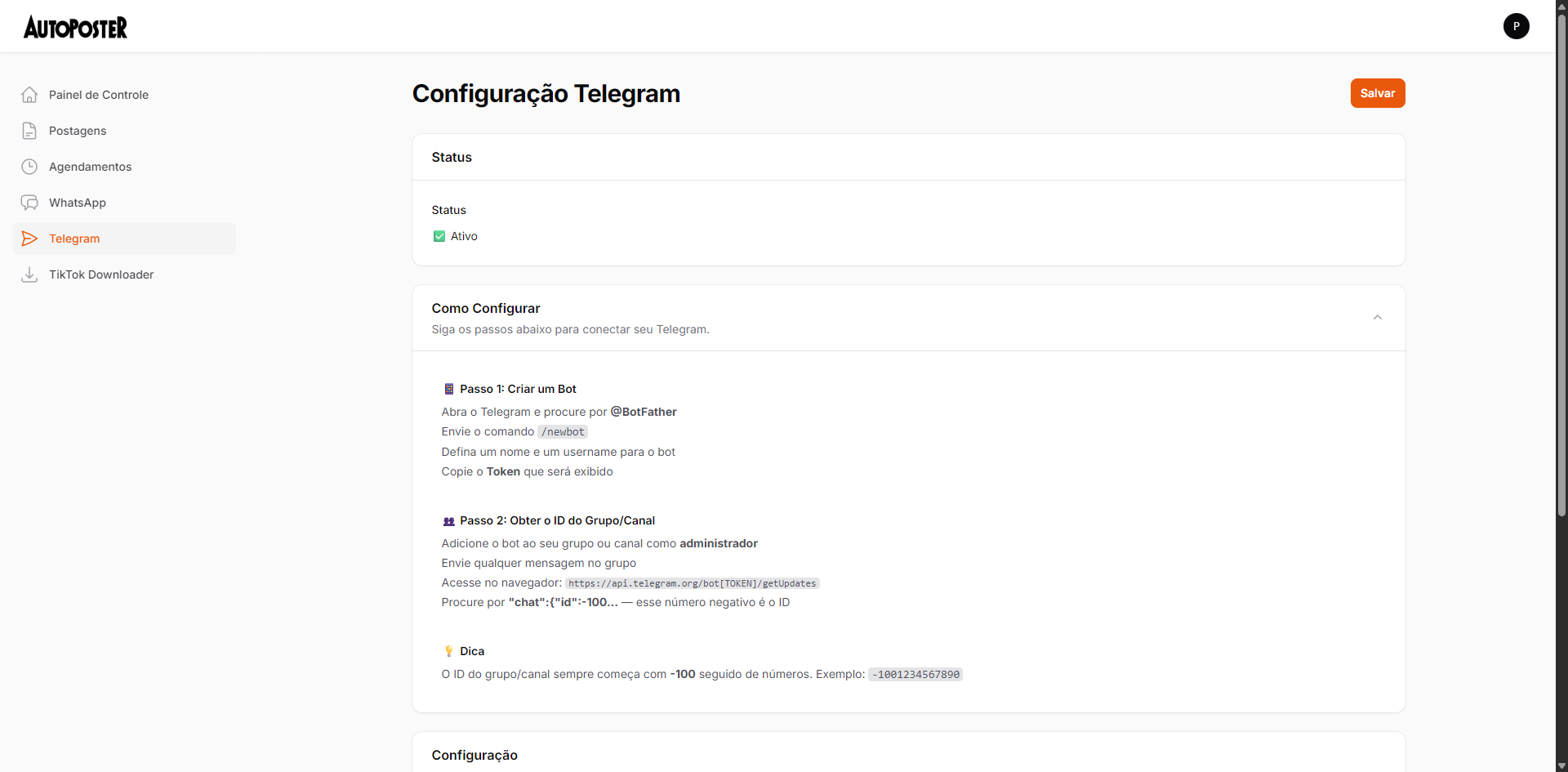Collapse the Como Configurar section
Viewport: 1568px width, 772px height.
[1378, 317]
